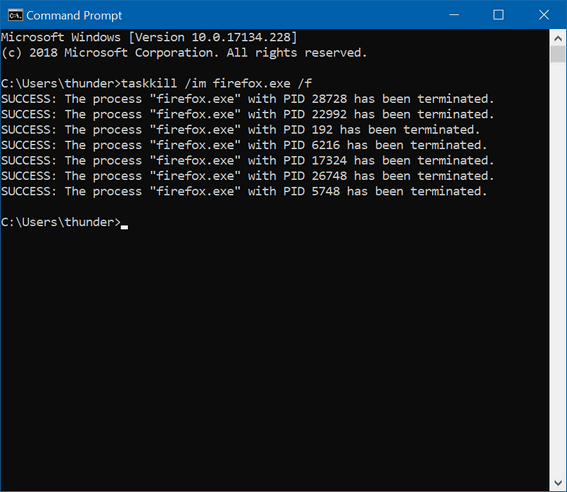Click the 2018 Microsoft Corporation copyright line

pos(184,53)
